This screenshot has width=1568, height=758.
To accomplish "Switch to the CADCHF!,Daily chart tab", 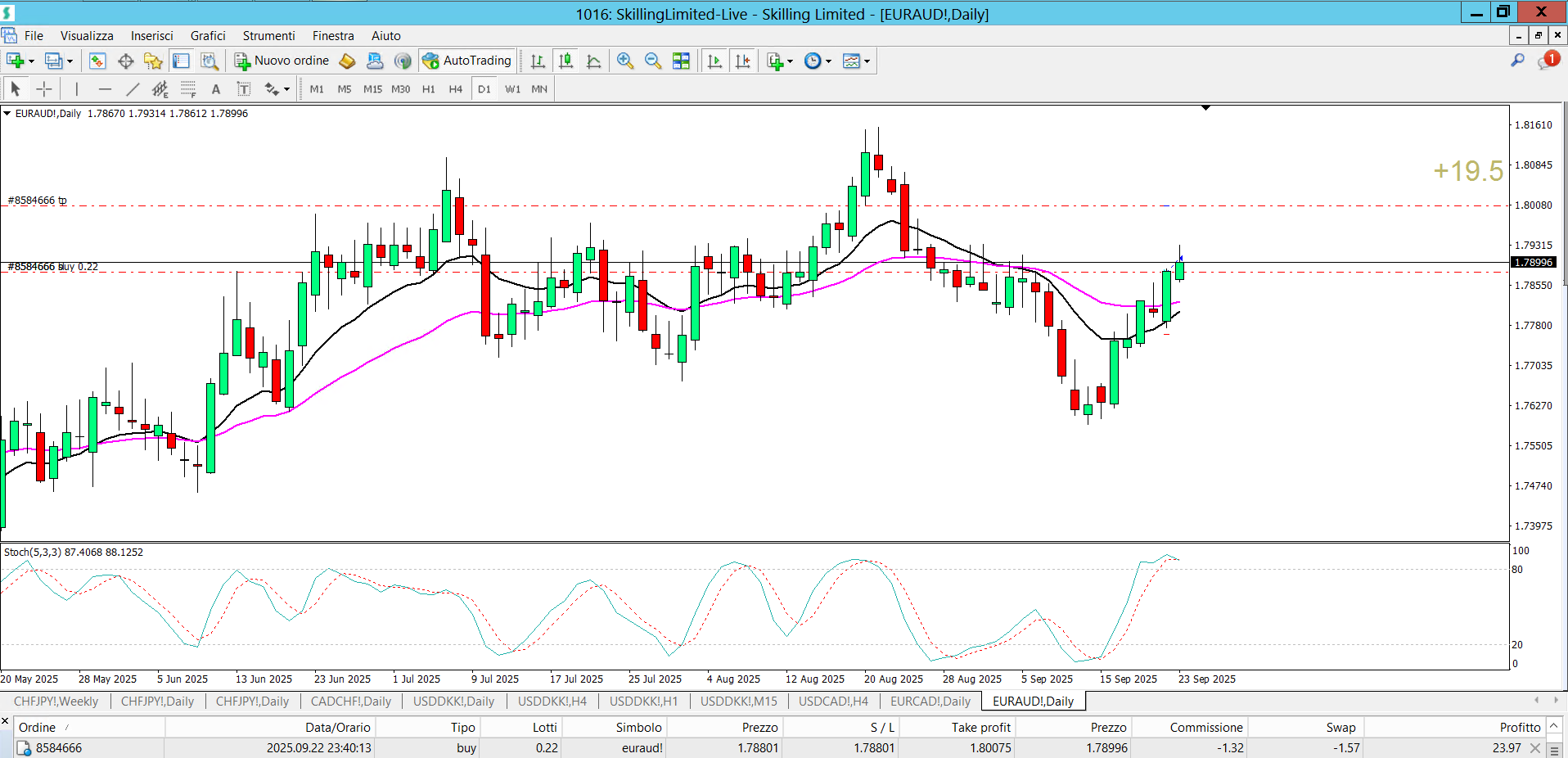I will [351, 702].
